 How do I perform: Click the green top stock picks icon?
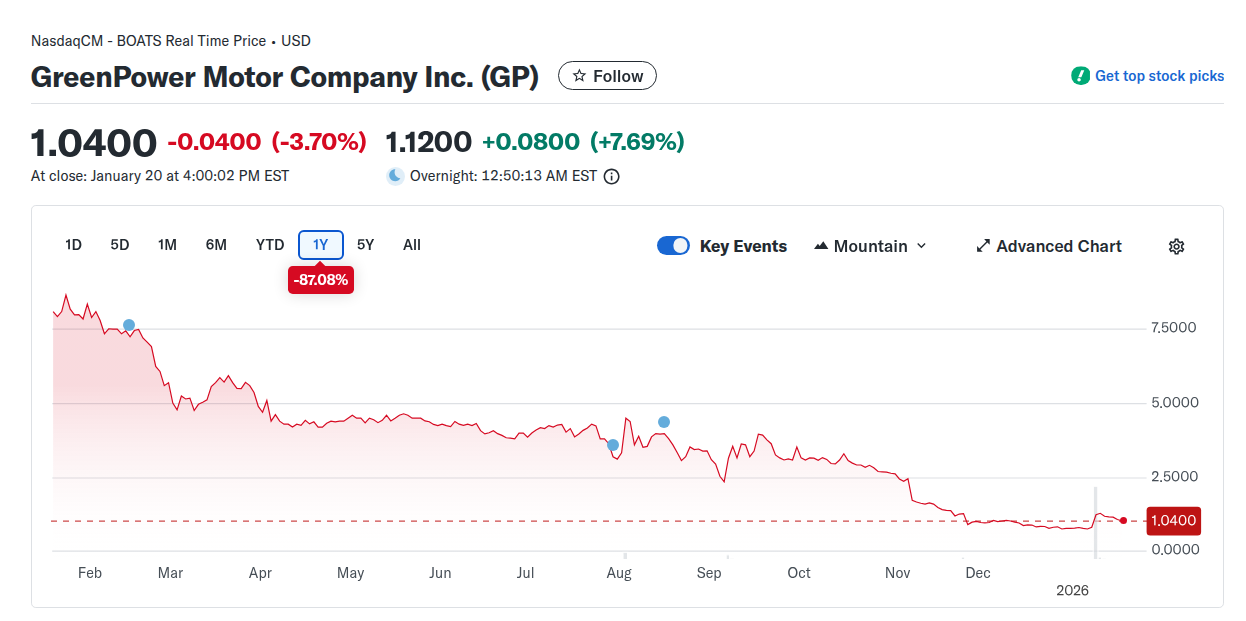point(1080,76)
